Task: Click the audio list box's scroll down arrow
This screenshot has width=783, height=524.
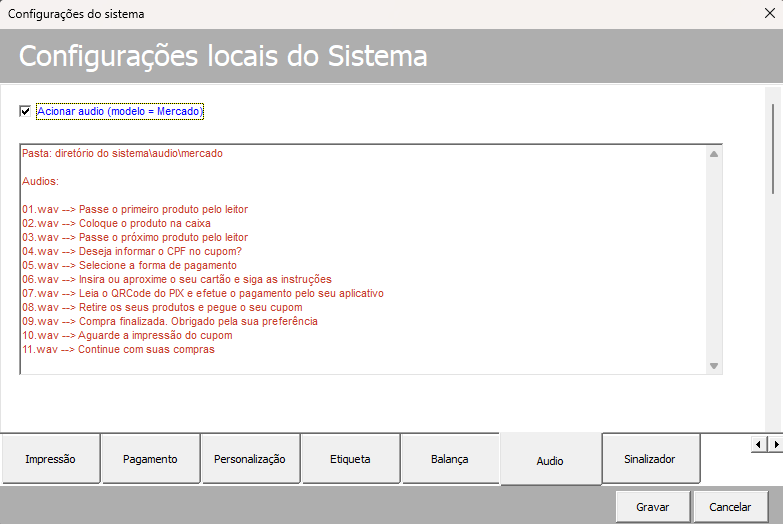Action: [714, 366]
